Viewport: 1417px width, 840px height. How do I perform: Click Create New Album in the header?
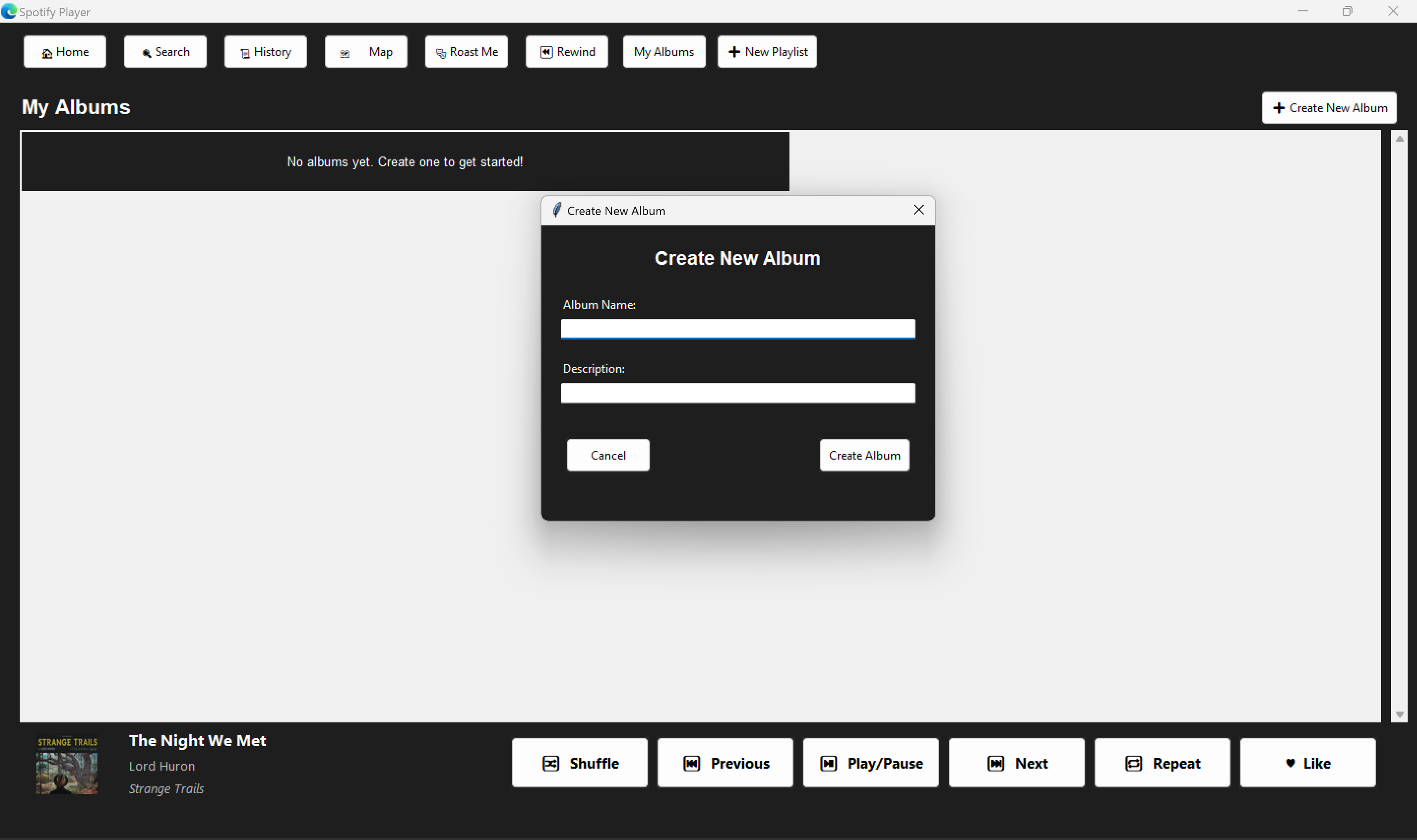(x=1328, y=108)
